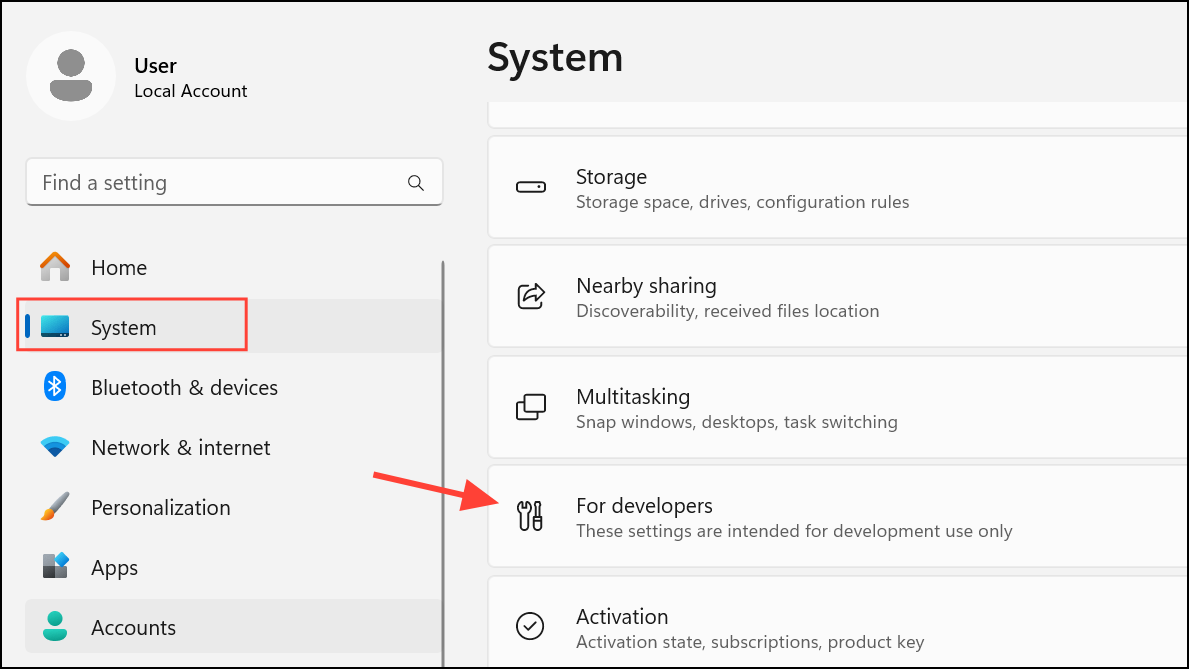The image size is (1189, 669).
Task: Click the Storage drive icon
Action: click(530, 187)
